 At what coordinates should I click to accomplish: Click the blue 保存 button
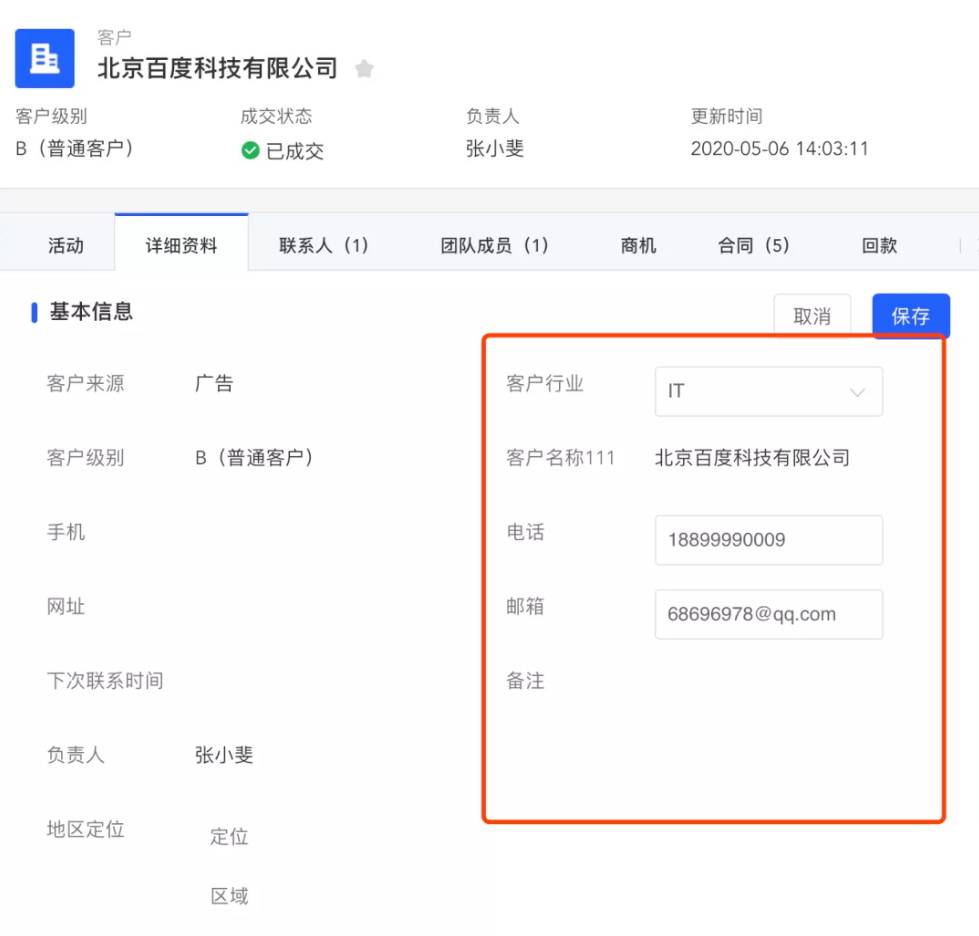[911, 315]
